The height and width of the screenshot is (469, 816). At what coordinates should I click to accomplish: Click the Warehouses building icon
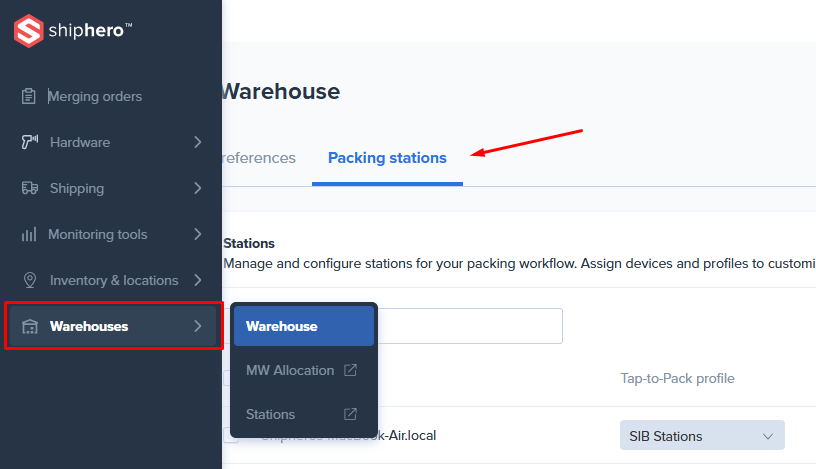pos(29,327)
